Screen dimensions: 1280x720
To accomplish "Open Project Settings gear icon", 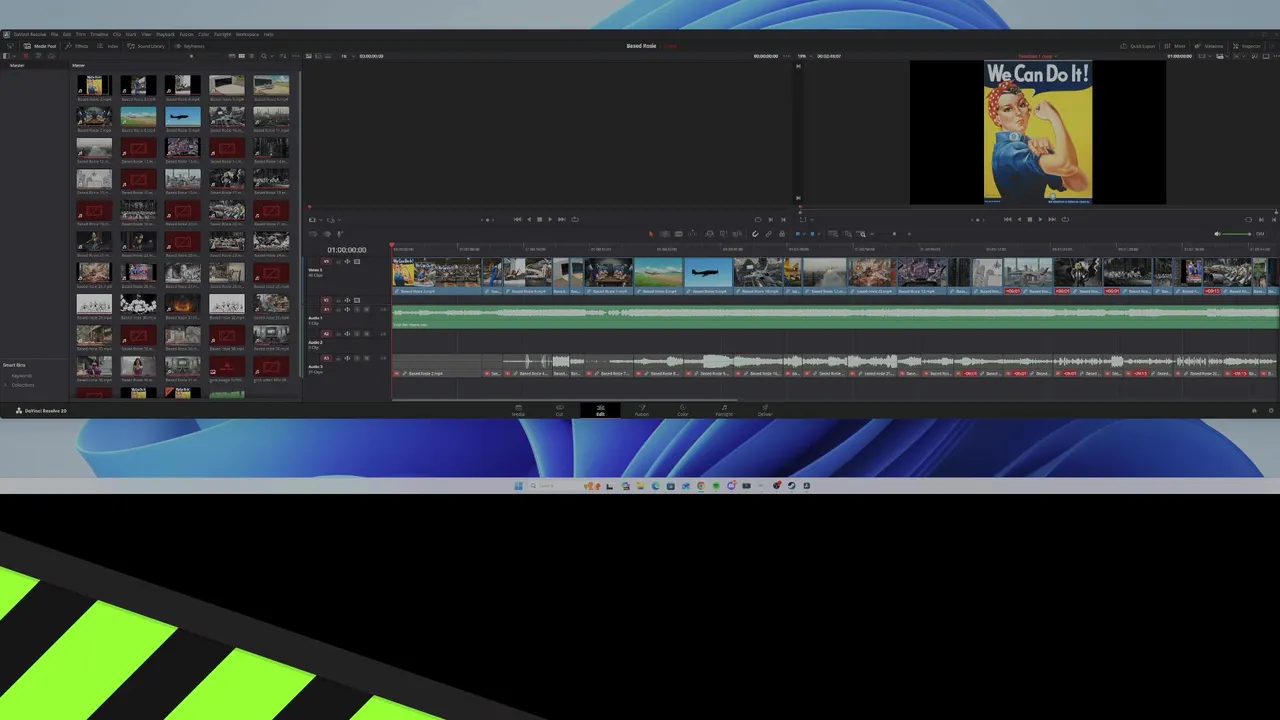I will (1271, 410).
